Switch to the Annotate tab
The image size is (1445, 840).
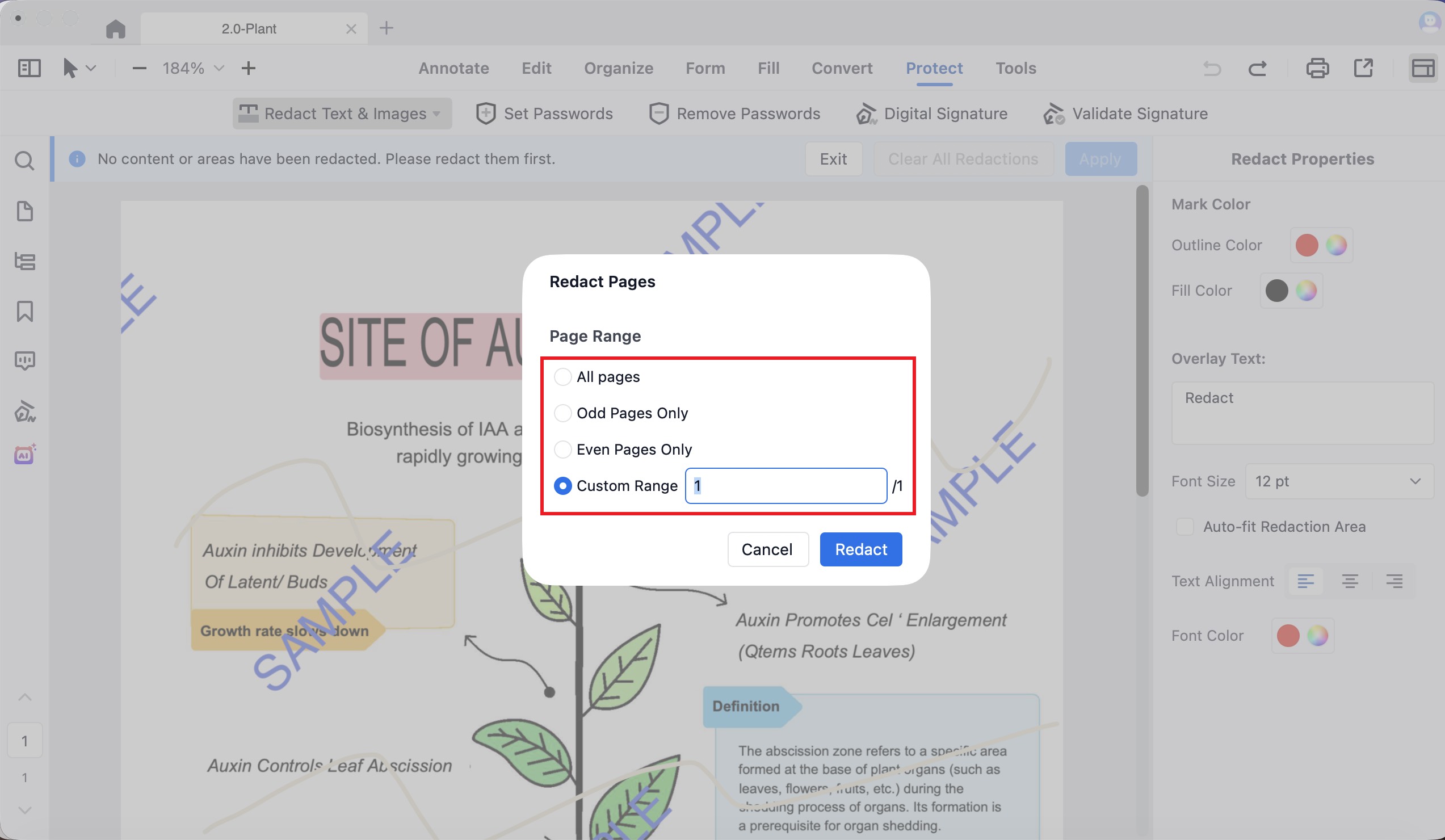click(453, 68)
